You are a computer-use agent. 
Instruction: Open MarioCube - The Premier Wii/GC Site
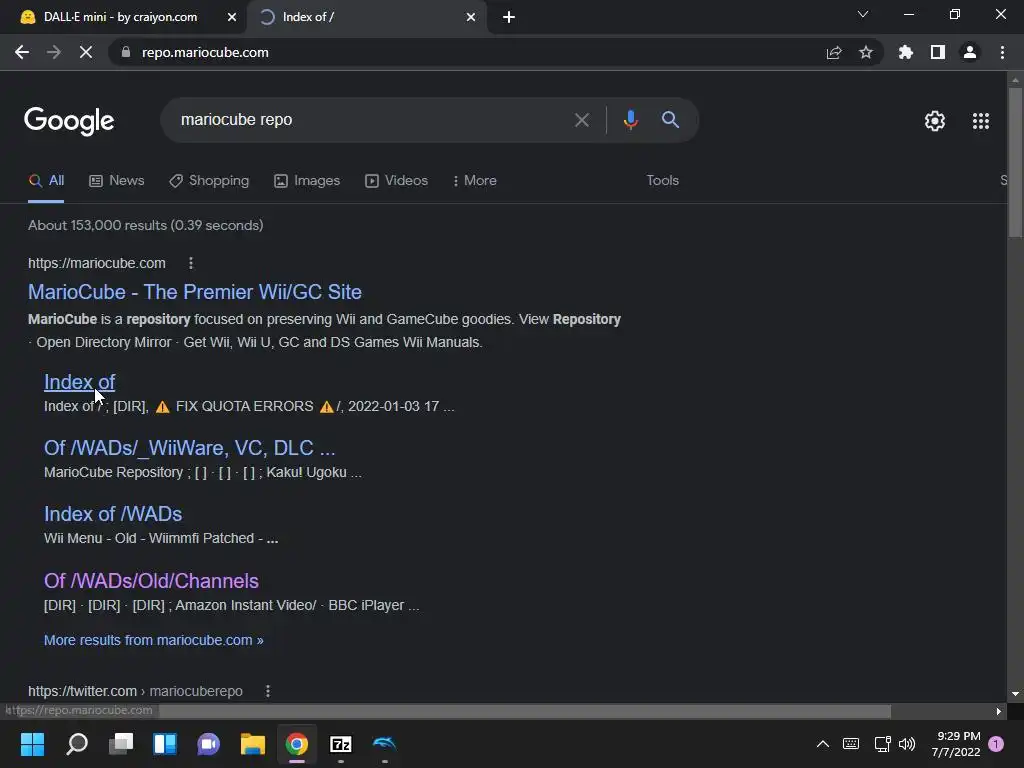(195, 292)
